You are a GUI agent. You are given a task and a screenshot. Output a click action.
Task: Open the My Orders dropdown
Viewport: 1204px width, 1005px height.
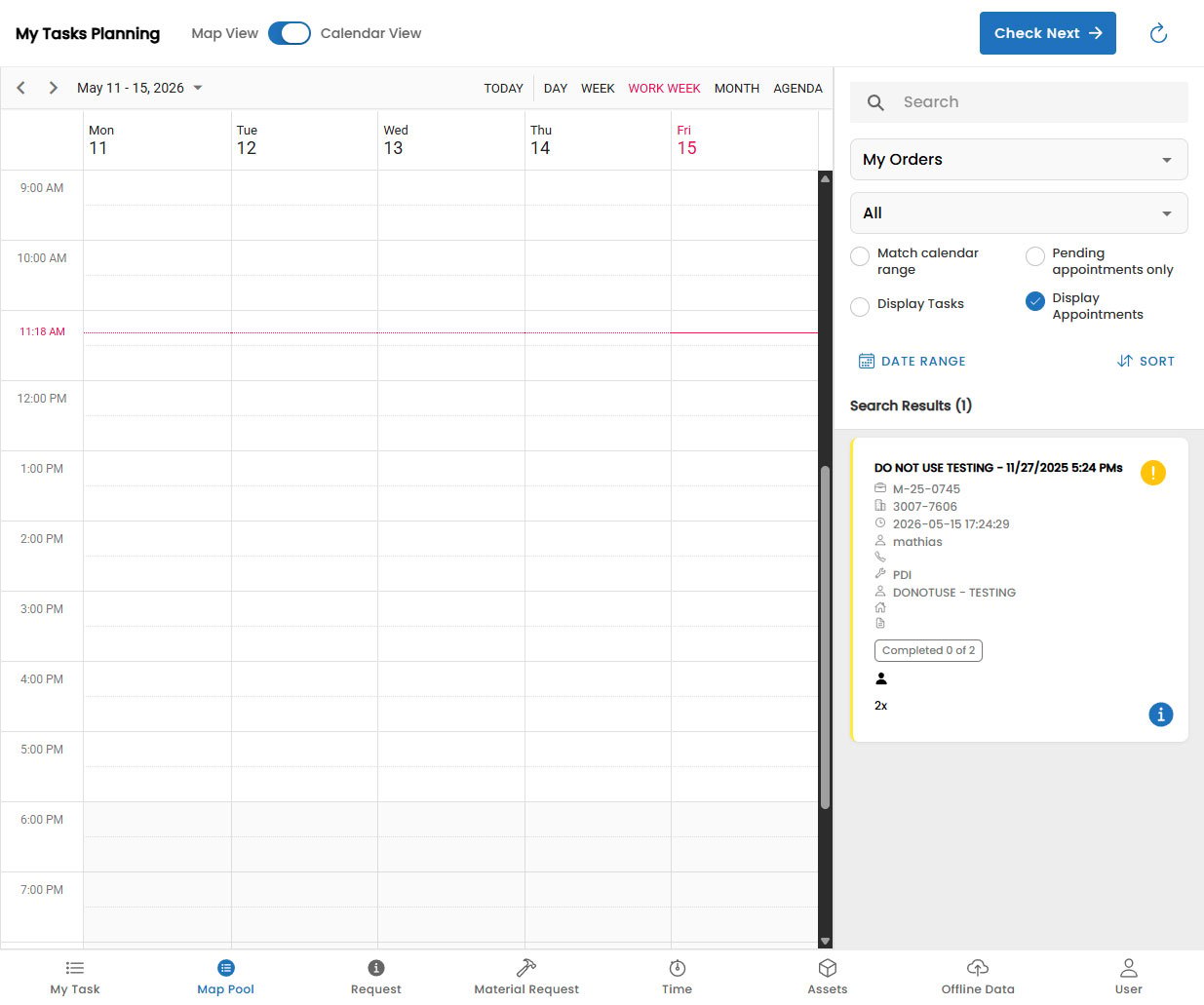pyautogui.click(x=1019, y=160)
